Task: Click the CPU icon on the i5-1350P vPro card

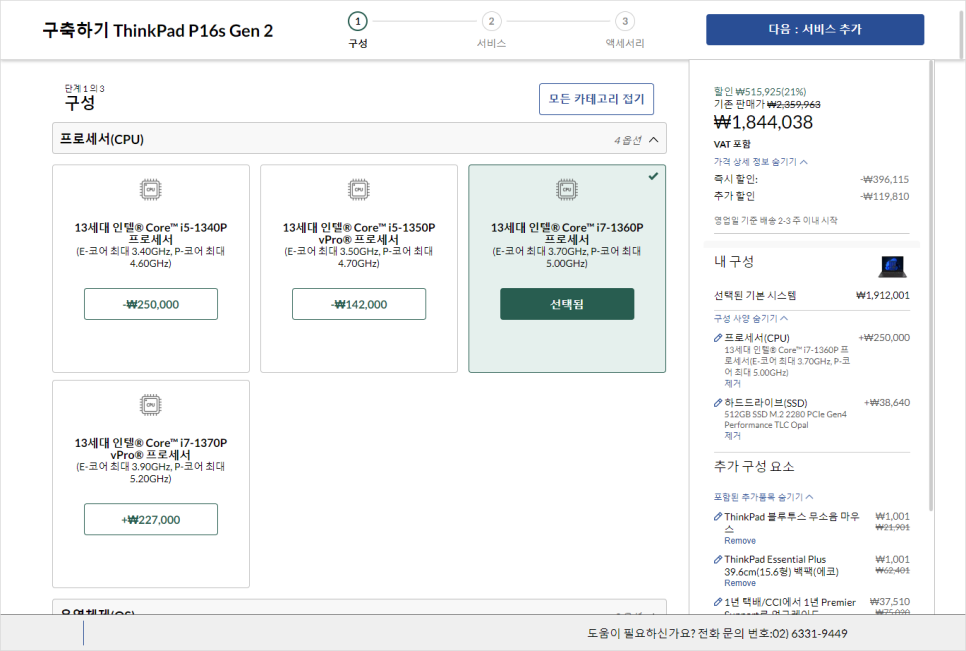Action: [x=359, y=190]
